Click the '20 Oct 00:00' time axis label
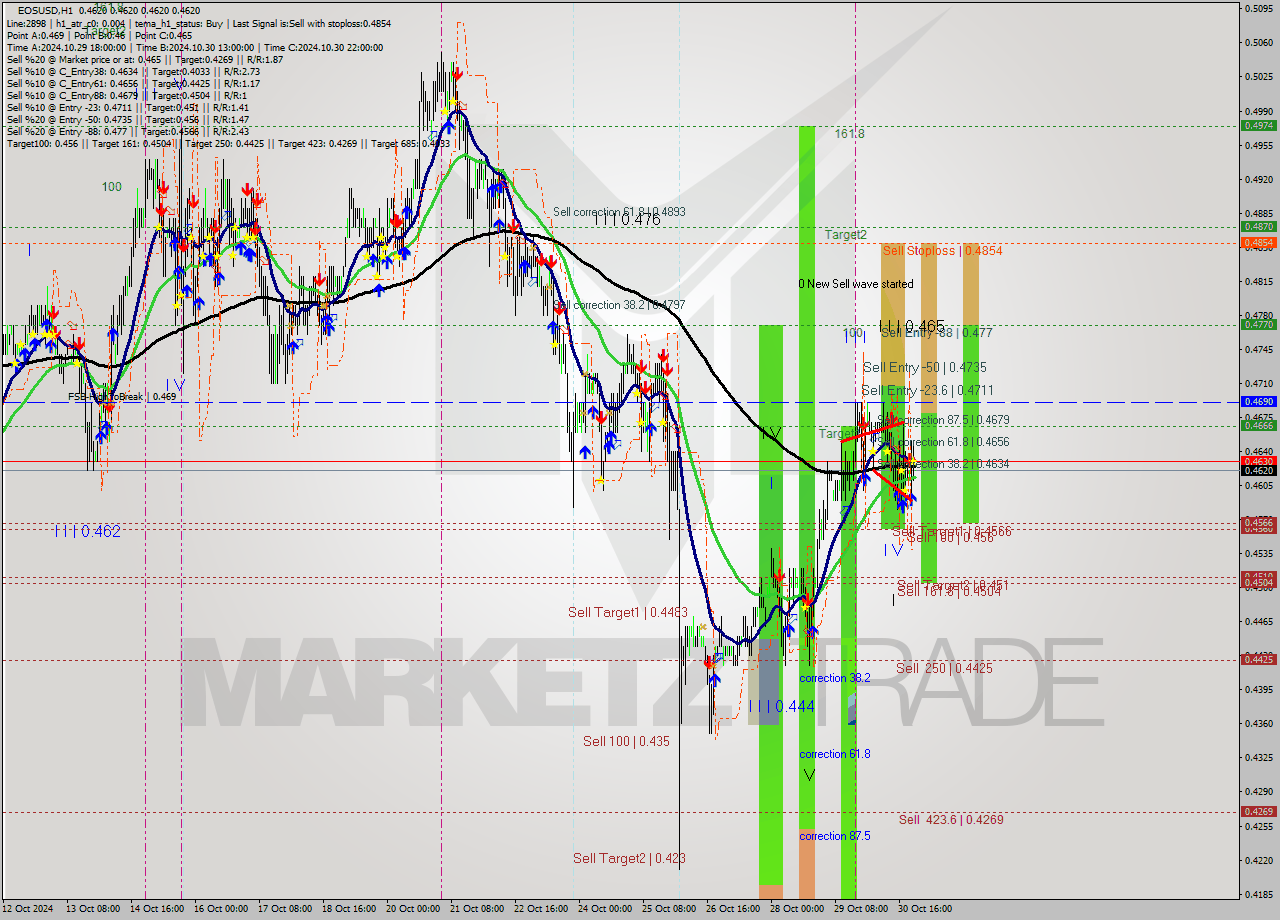The height and width of the screenshot is (920, 1280). pos(413,909)
